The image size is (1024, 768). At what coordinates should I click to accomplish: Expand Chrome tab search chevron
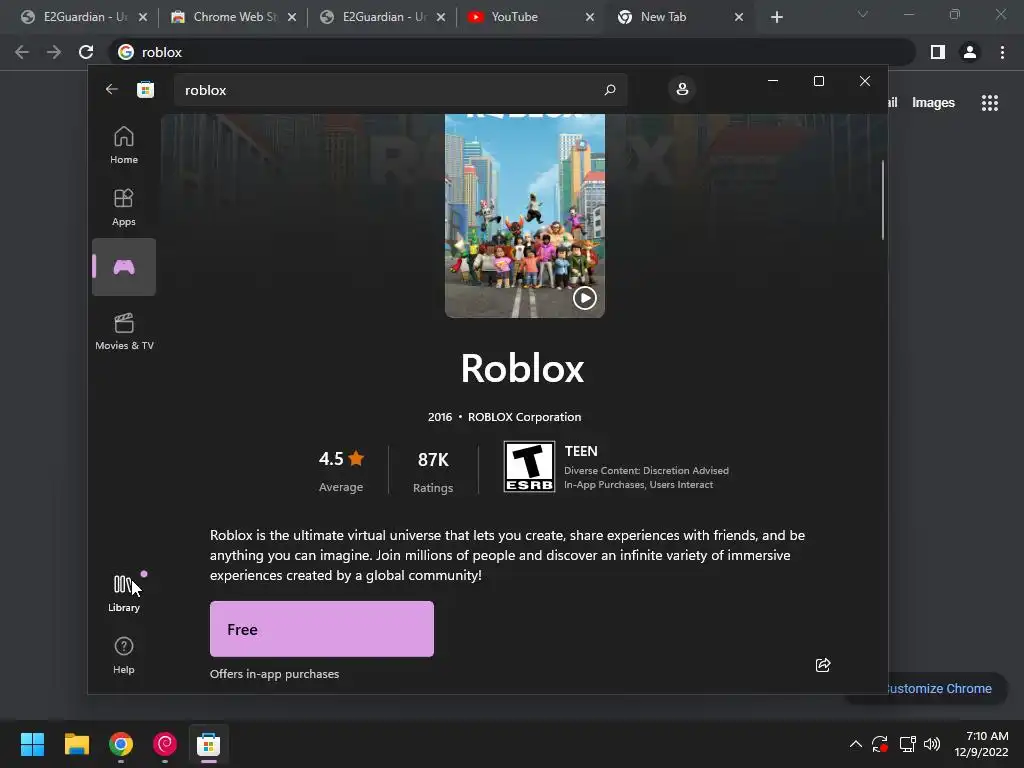(x=863, y=14)
